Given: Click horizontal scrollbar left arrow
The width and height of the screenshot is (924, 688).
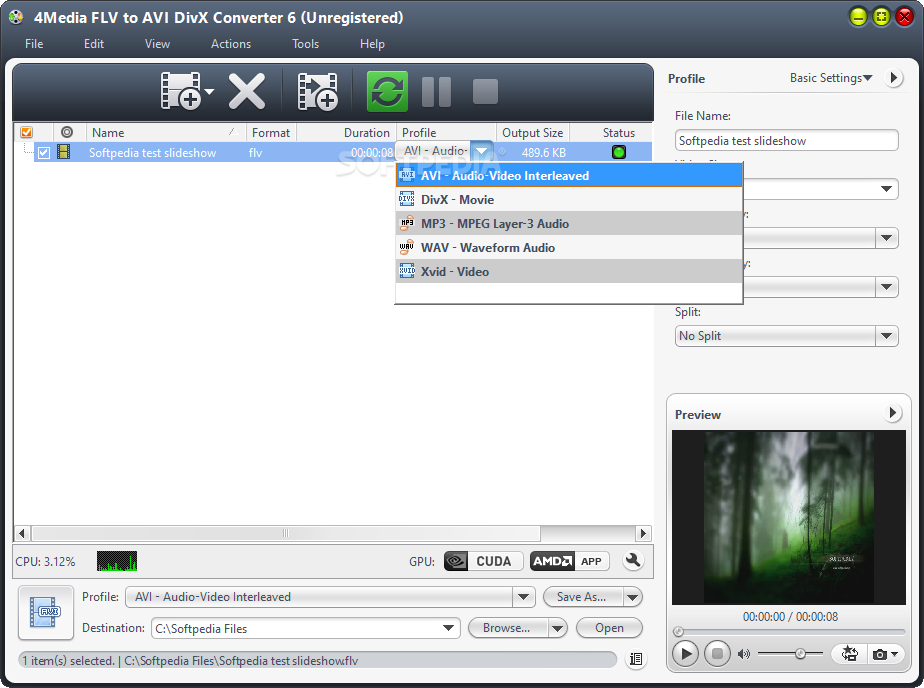Looking at the screenshot, I should (x=22, y=534).
